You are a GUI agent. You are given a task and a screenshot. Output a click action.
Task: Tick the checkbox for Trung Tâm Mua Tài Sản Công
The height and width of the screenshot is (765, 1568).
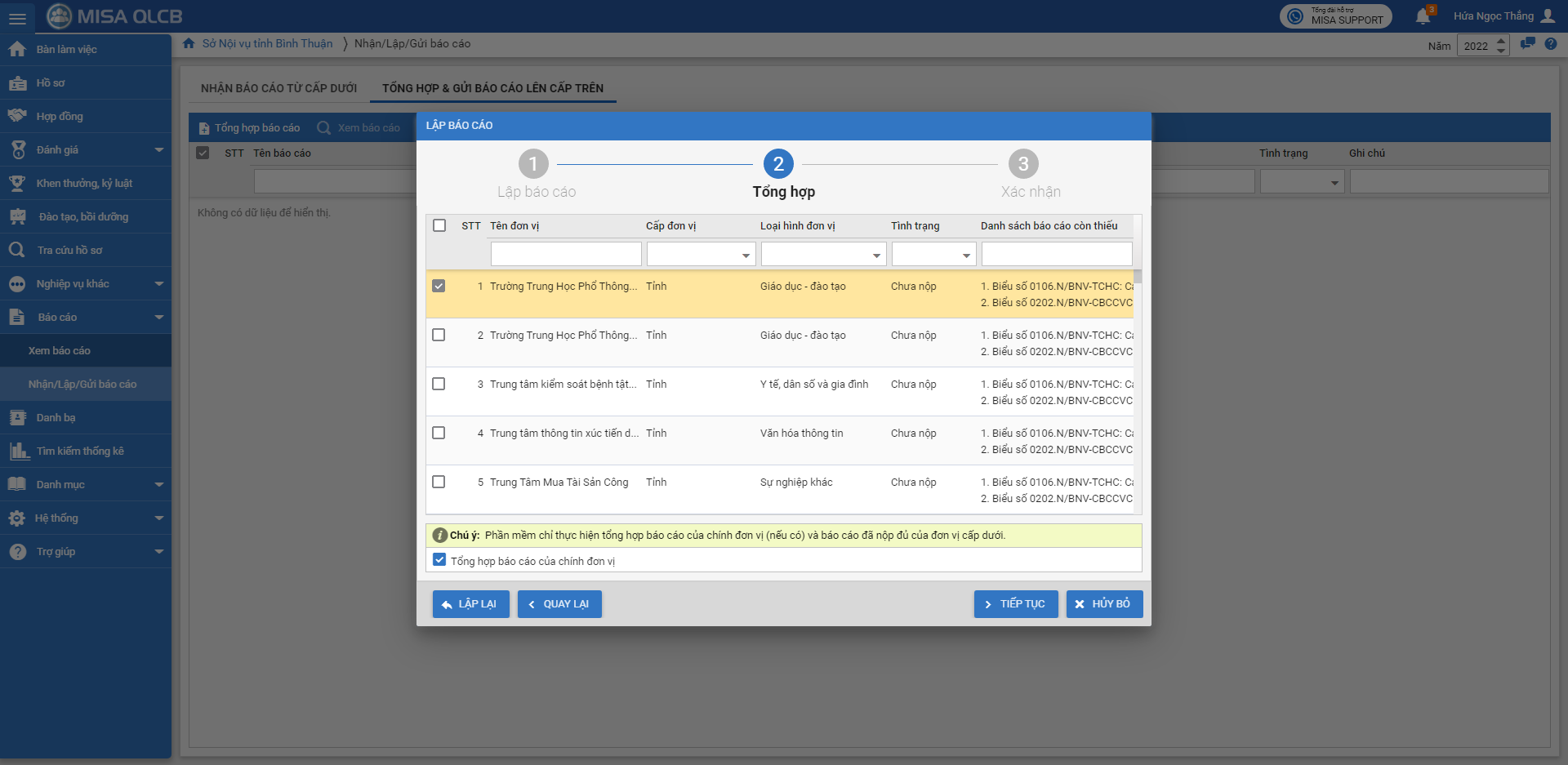[439, 483]
